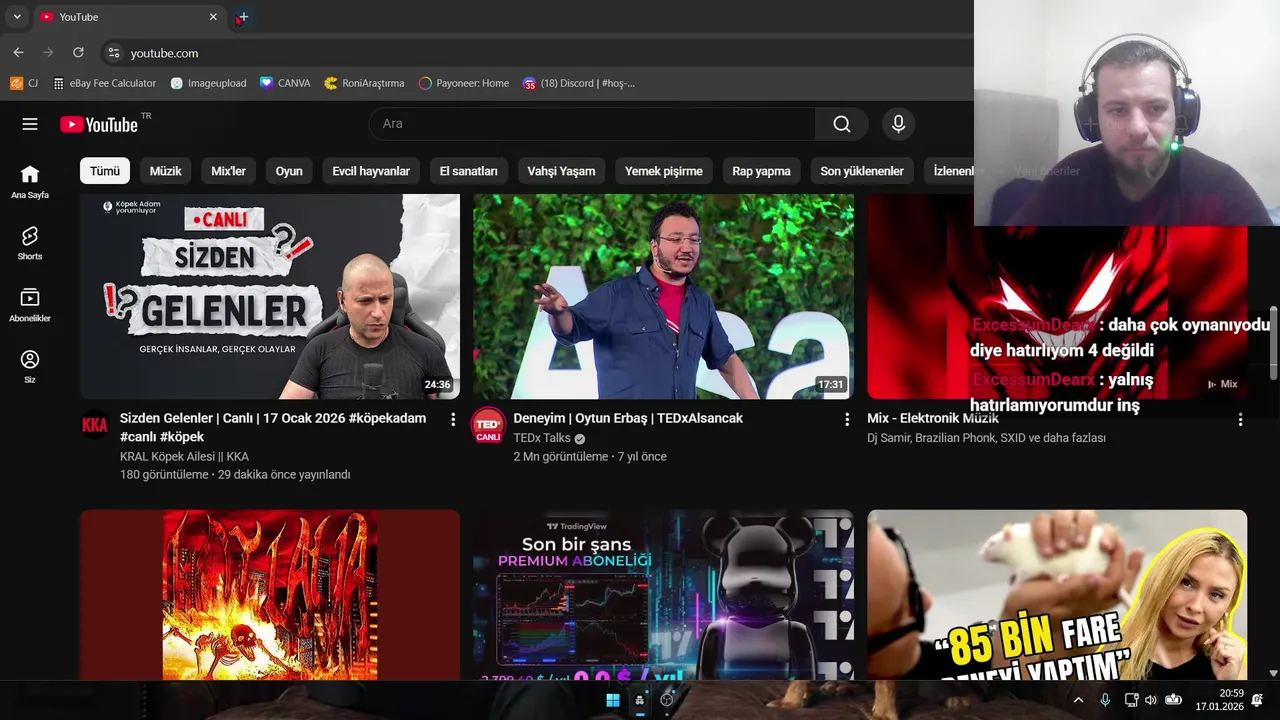Open the Payoneer: Home bookmark

pyautogui.click(x=464, y=83)
